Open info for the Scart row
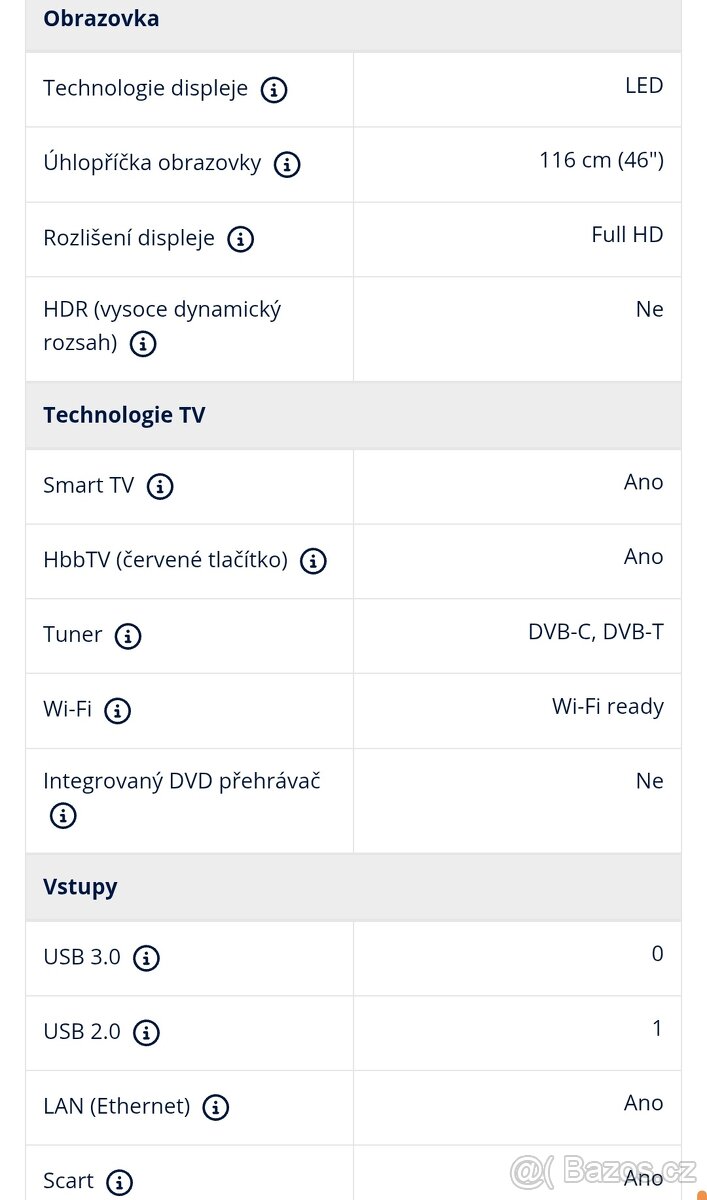707x1200 pixels. (119, 1181)
